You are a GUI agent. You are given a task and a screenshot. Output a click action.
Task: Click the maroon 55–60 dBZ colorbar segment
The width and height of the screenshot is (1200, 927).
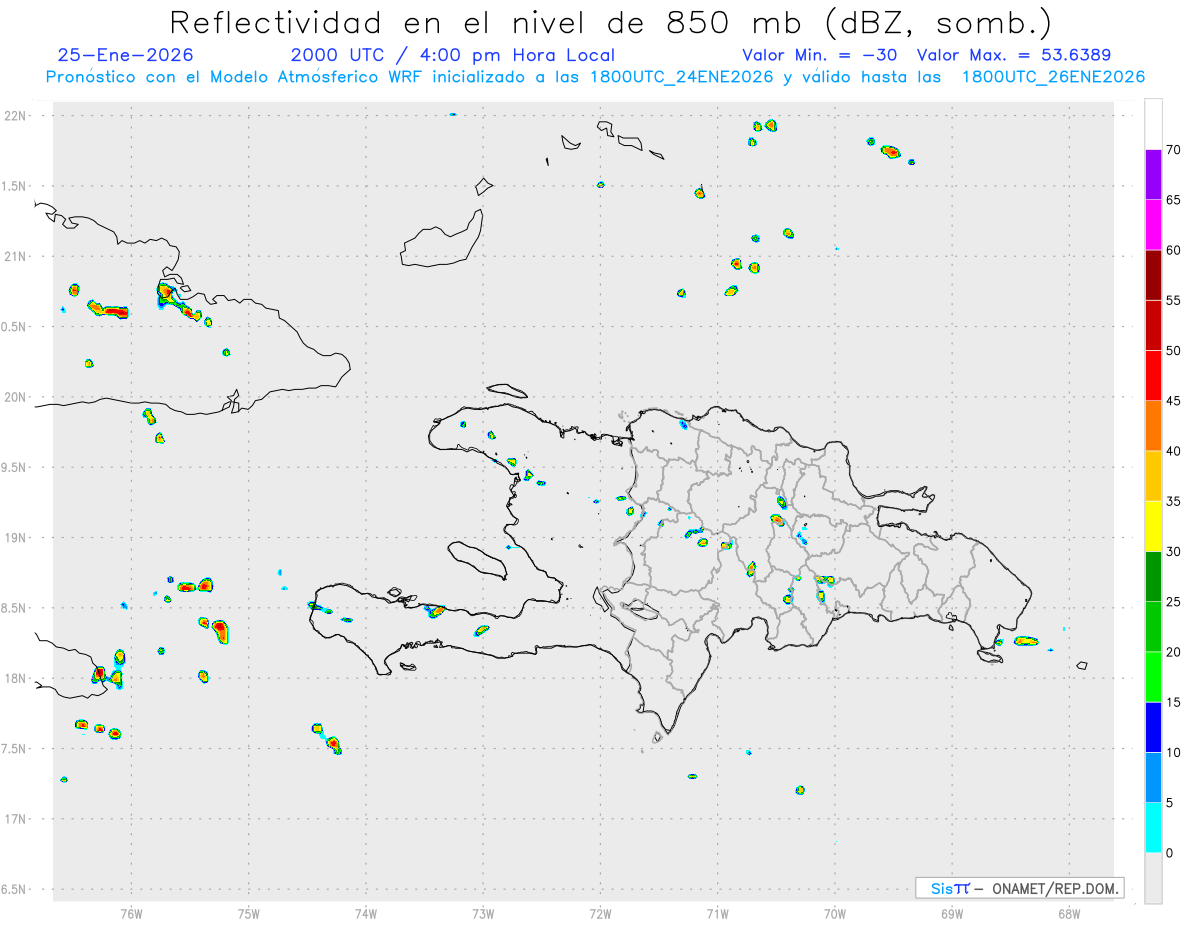coord(1153,275)
